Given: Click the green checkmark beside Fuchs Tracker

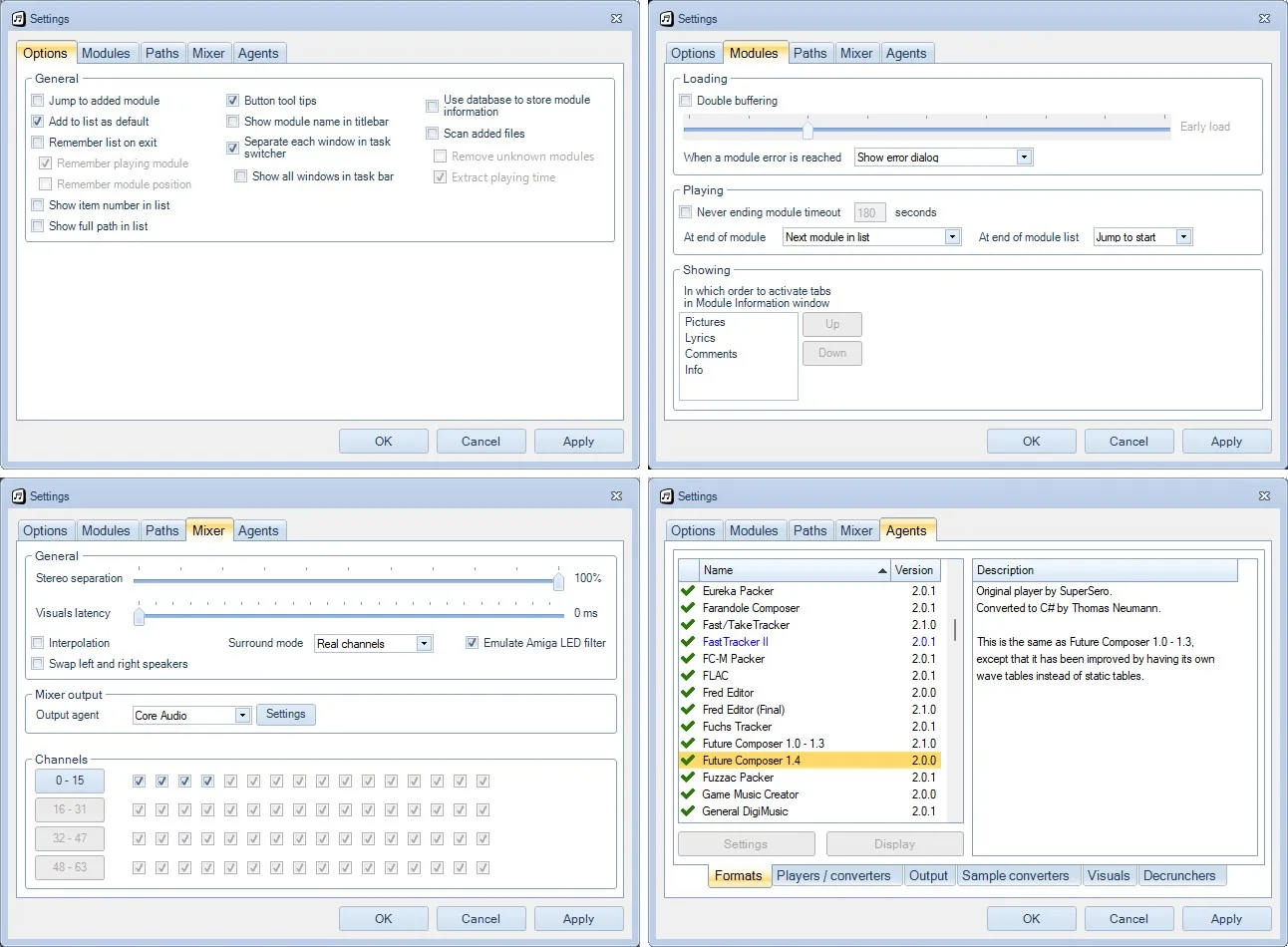Looking at the screenshot, I should [688, 727].
